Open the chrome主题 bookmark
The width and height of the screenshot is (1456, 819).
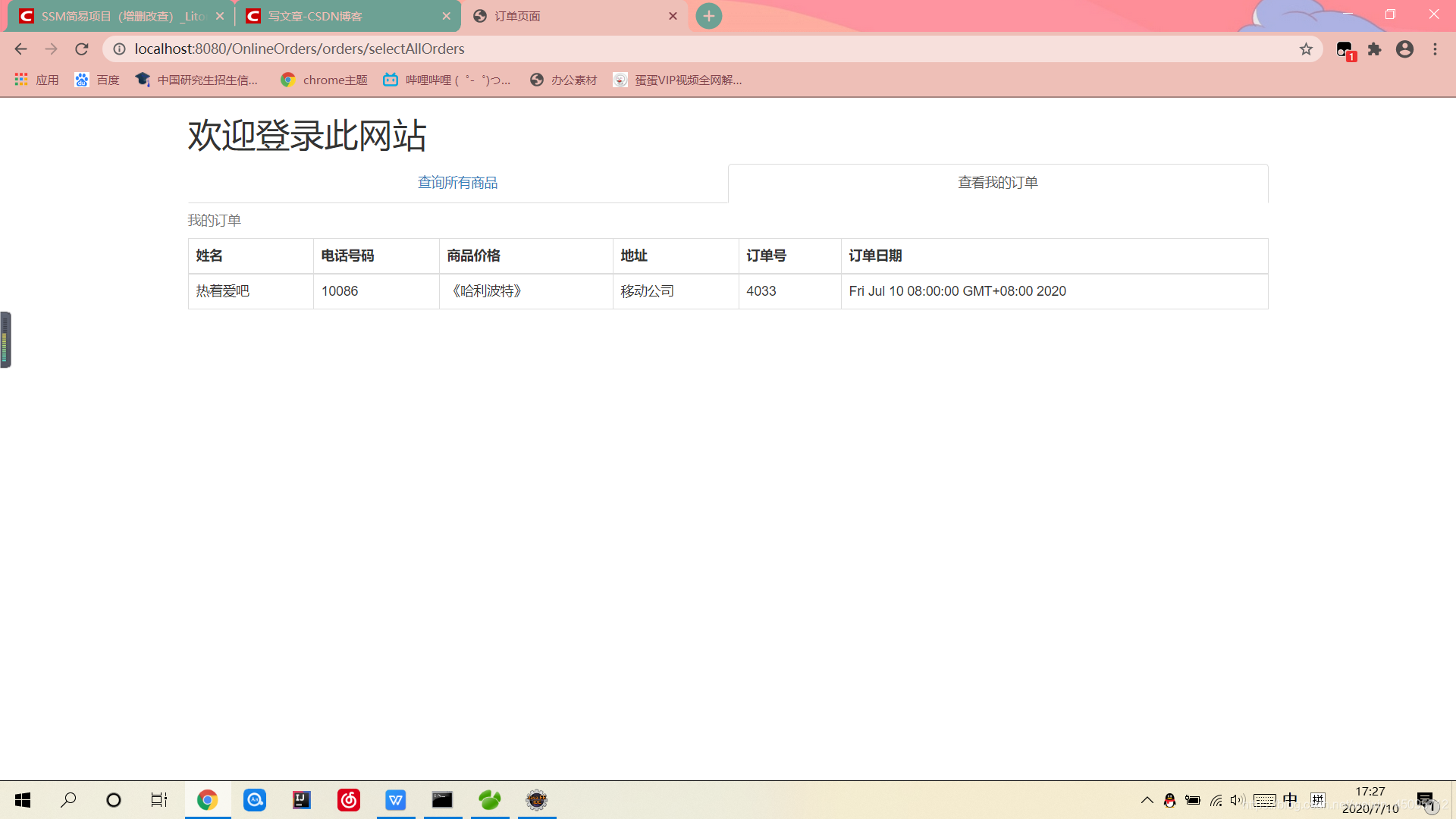(324, 80)
